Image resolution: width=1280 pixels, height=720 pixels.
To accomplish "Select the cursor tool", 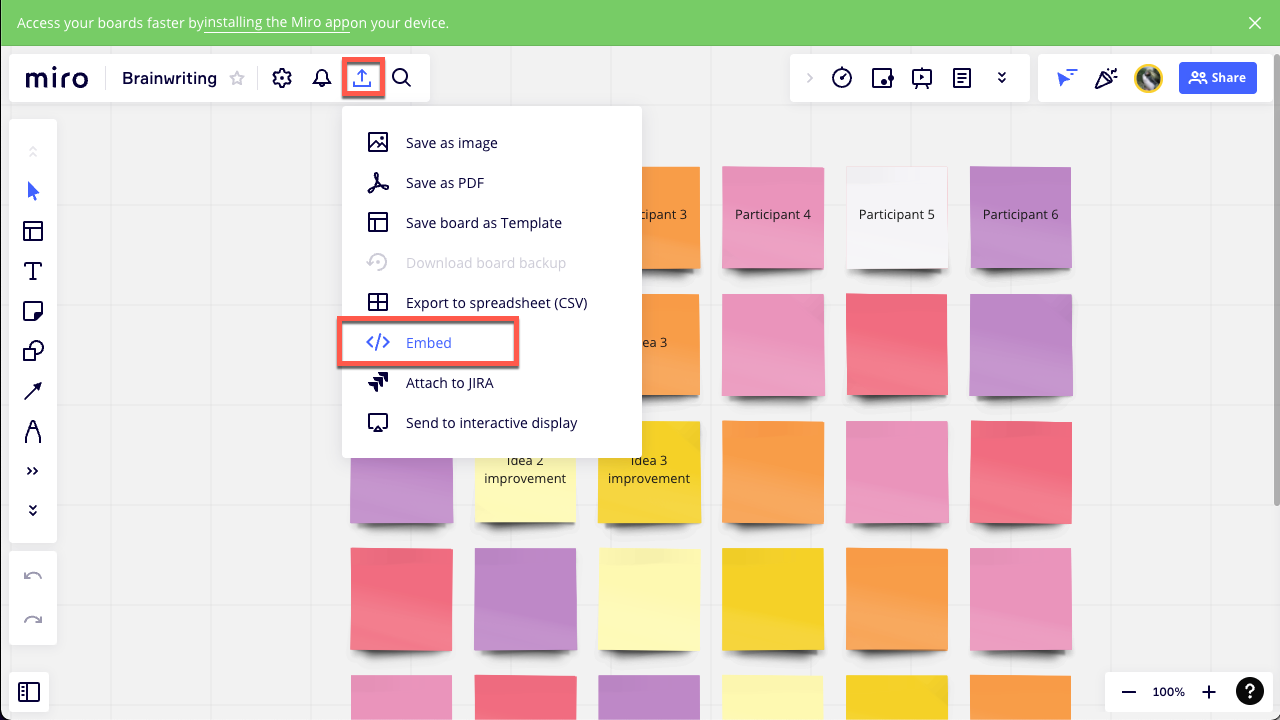I will [x=33, y=191].
